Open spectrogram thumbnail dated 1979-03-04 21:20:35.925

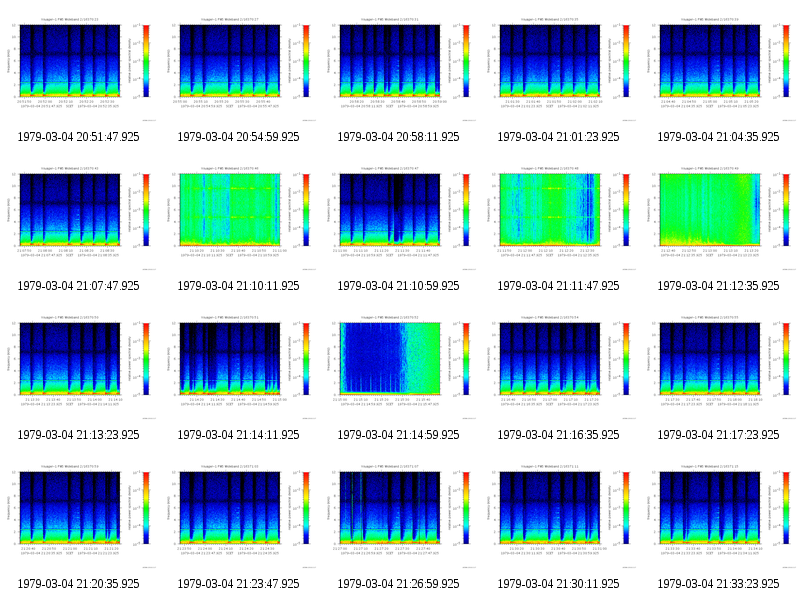tap(79, 515)
